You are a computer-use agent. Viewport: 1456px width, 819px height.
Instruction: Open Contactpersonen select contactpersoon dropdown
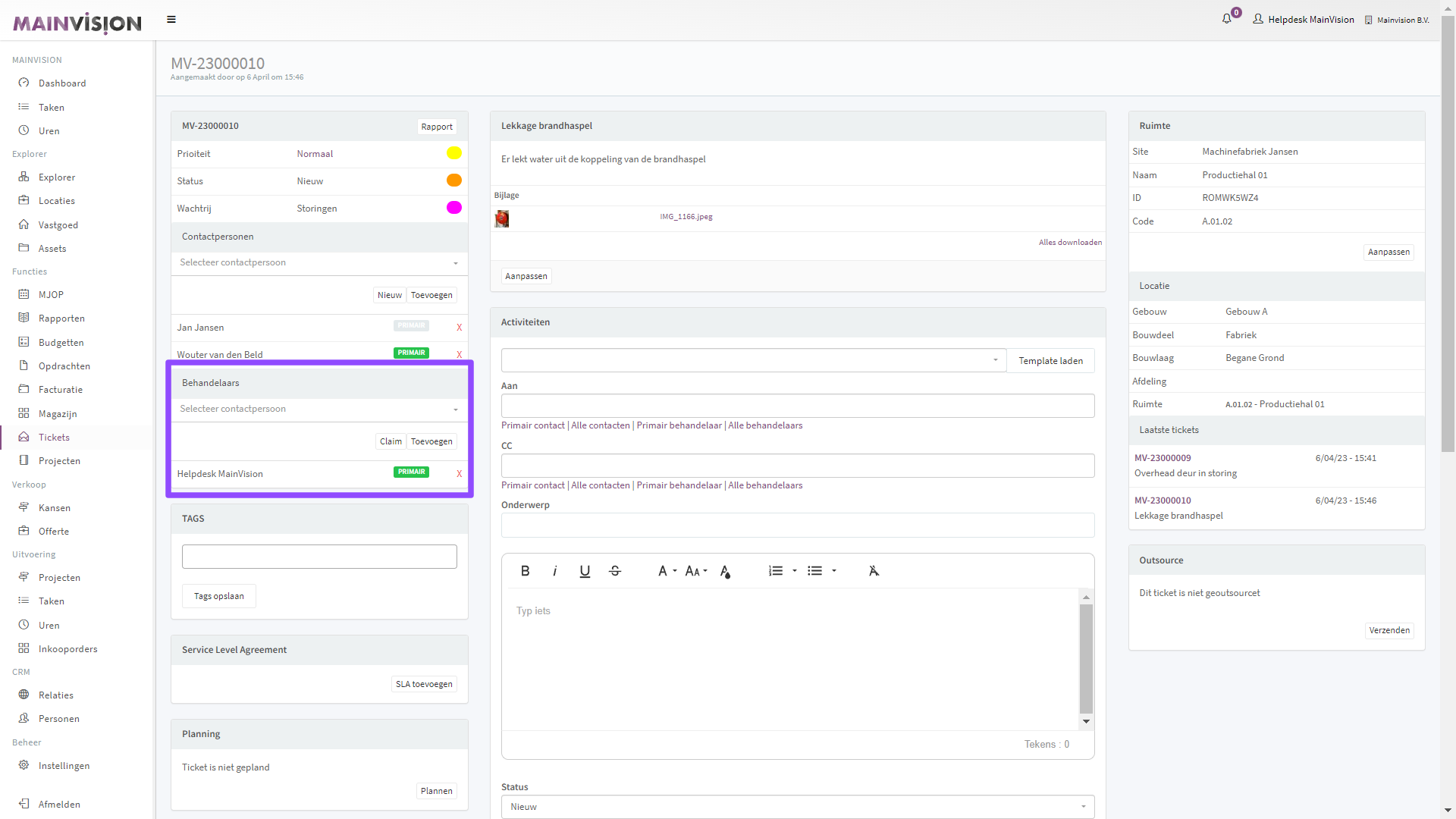(318, 263)
